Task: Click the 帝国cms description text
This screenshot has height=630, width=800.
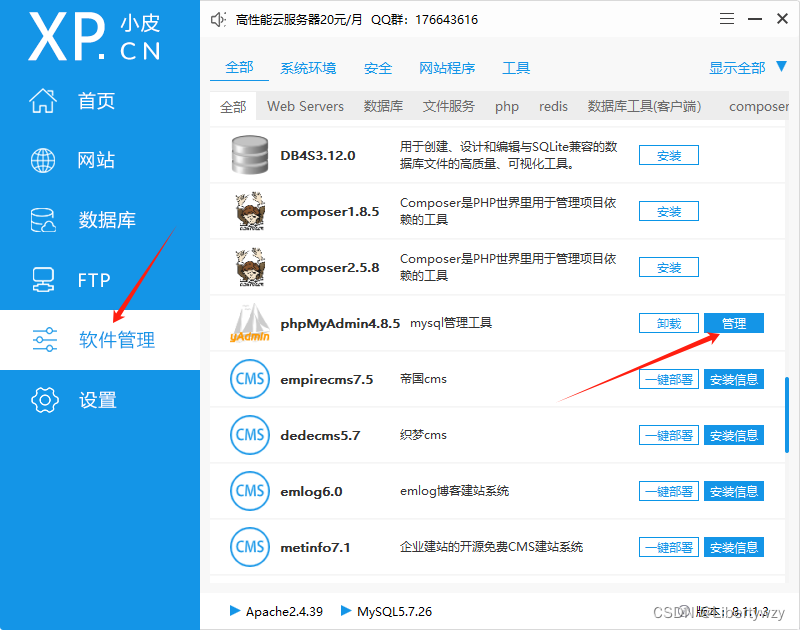Action: tap(423, 379)
